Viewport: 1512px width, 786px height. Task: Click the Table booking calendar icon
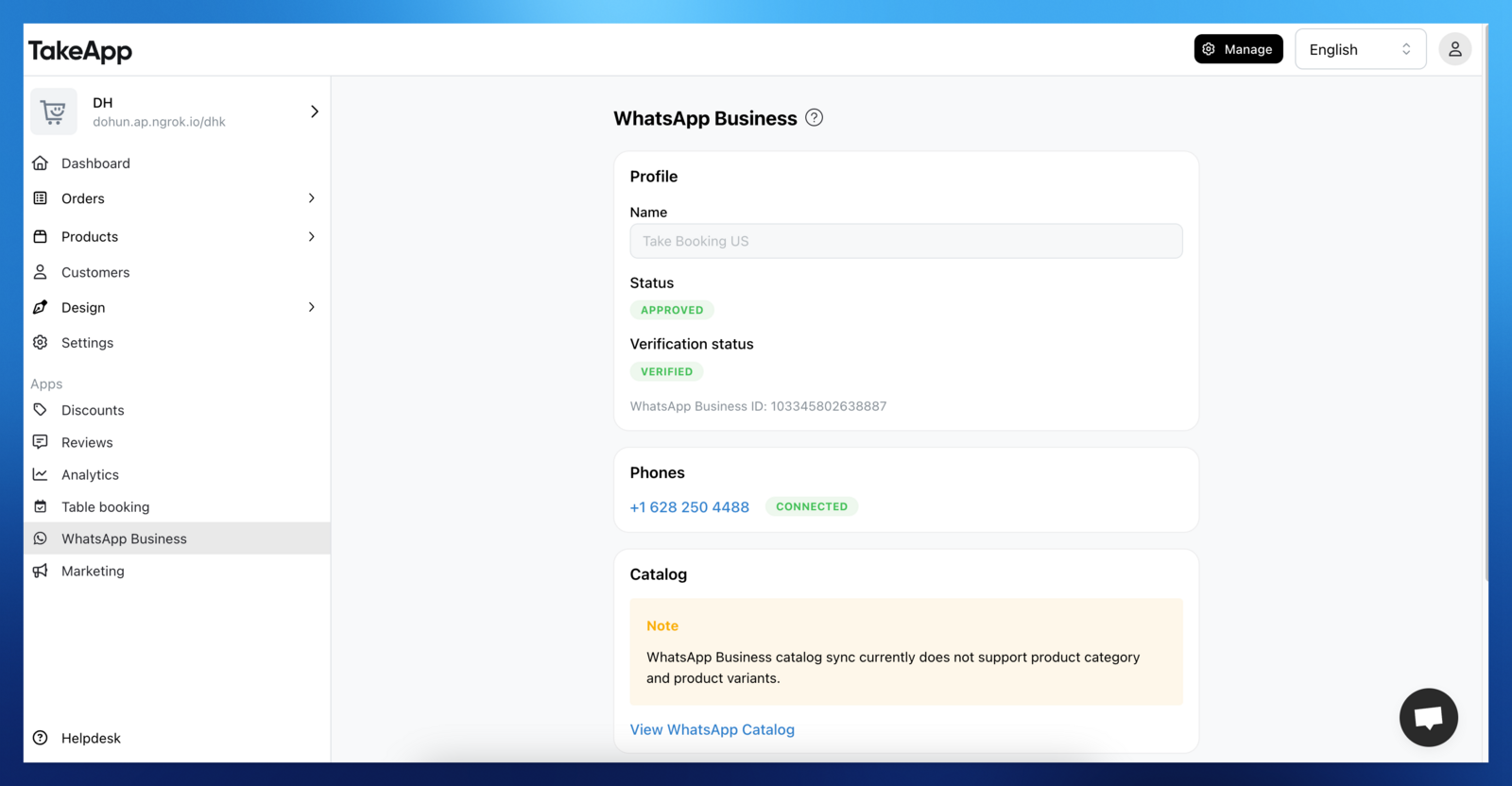(40, 506)
